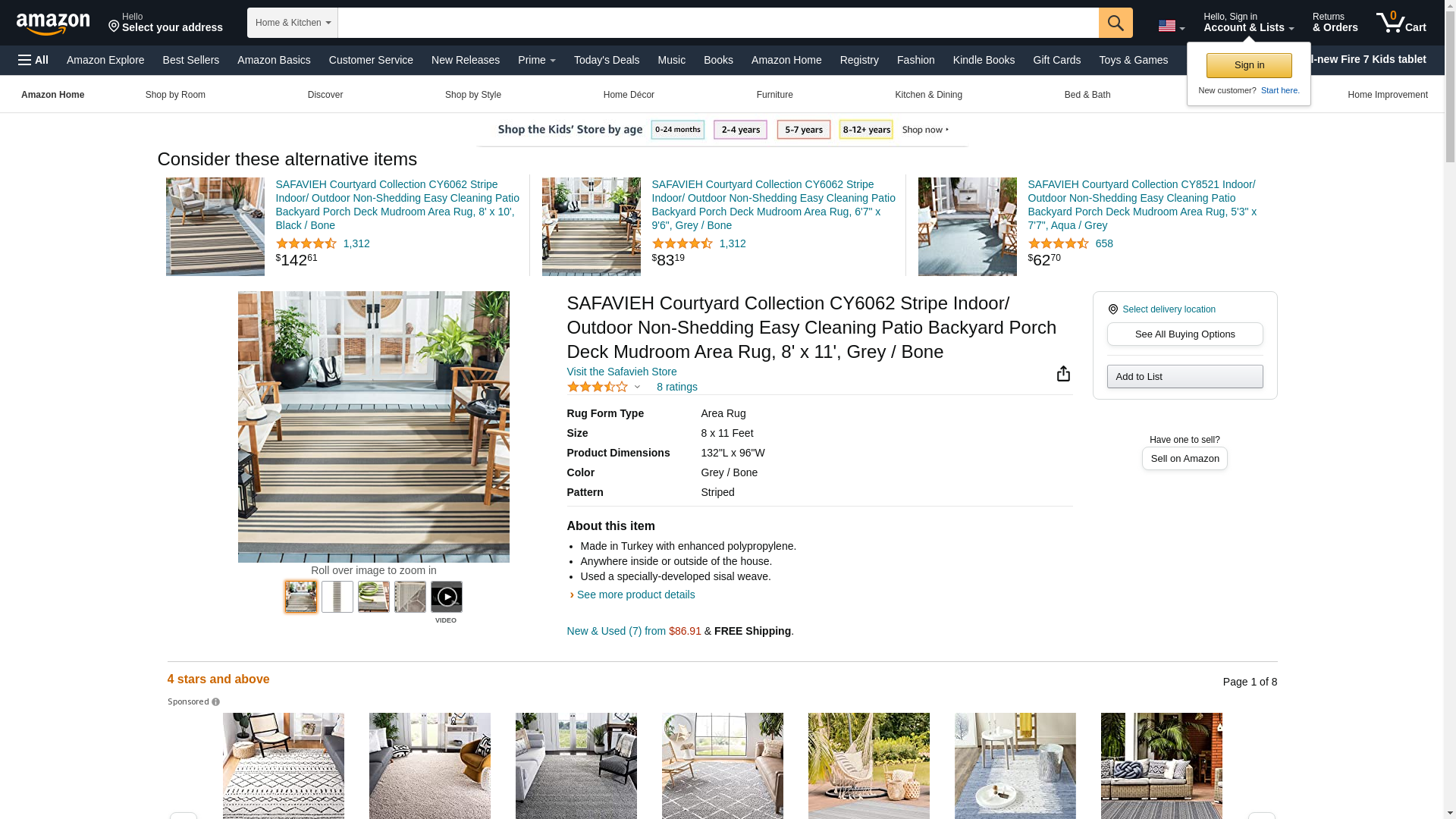Open Today's Deals in the navigation bar

pyautogui.click(x=606, y=60)
